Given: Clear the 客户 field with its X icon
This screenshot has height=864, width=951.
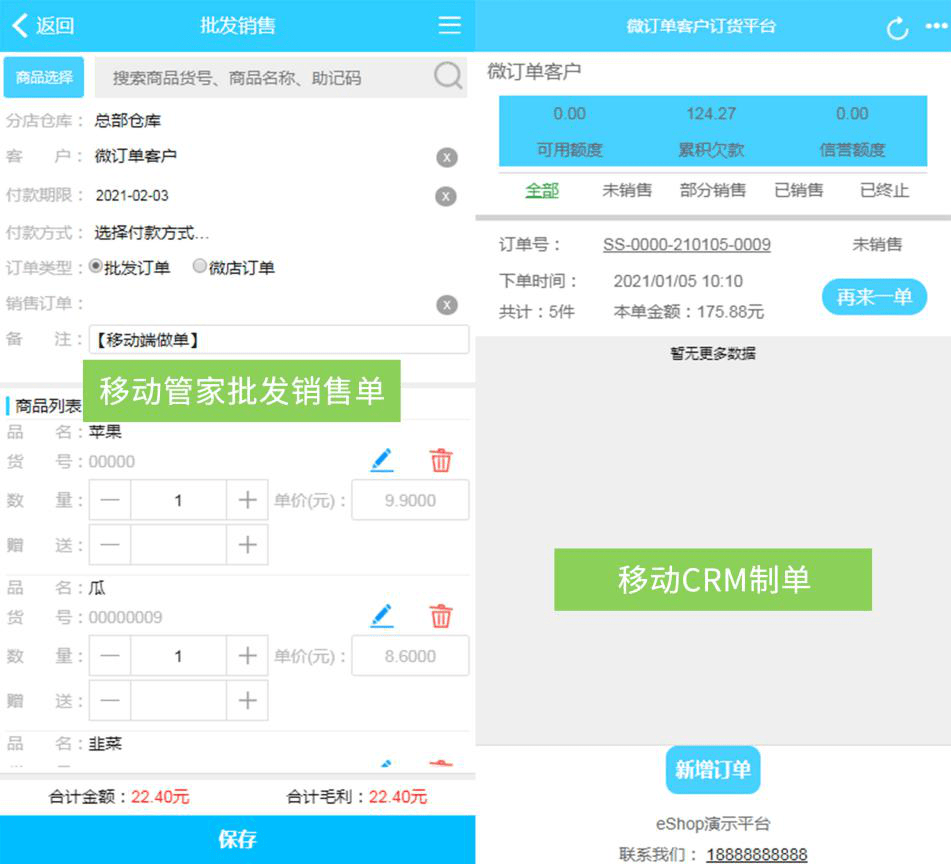Looking at the screenshot, I should [446, 157].
